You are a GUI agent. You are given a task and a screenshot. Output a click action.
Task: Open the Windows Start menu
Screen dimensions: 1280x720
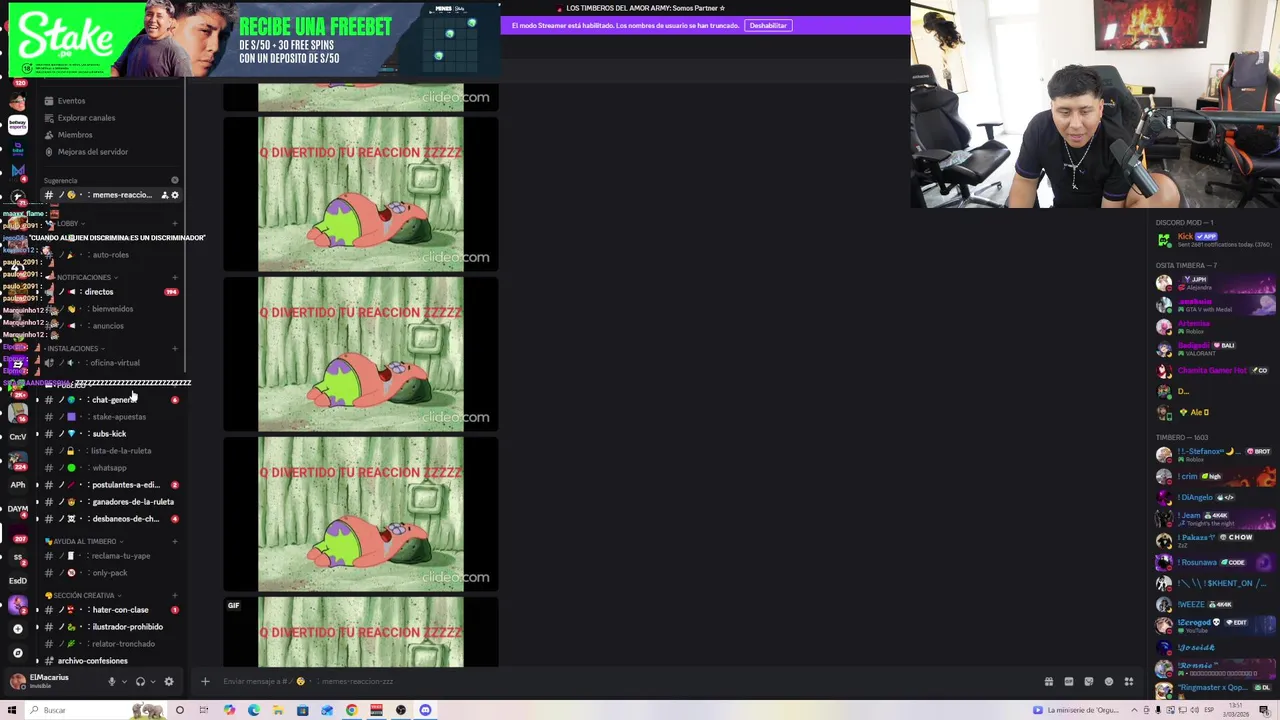point(11,710)
